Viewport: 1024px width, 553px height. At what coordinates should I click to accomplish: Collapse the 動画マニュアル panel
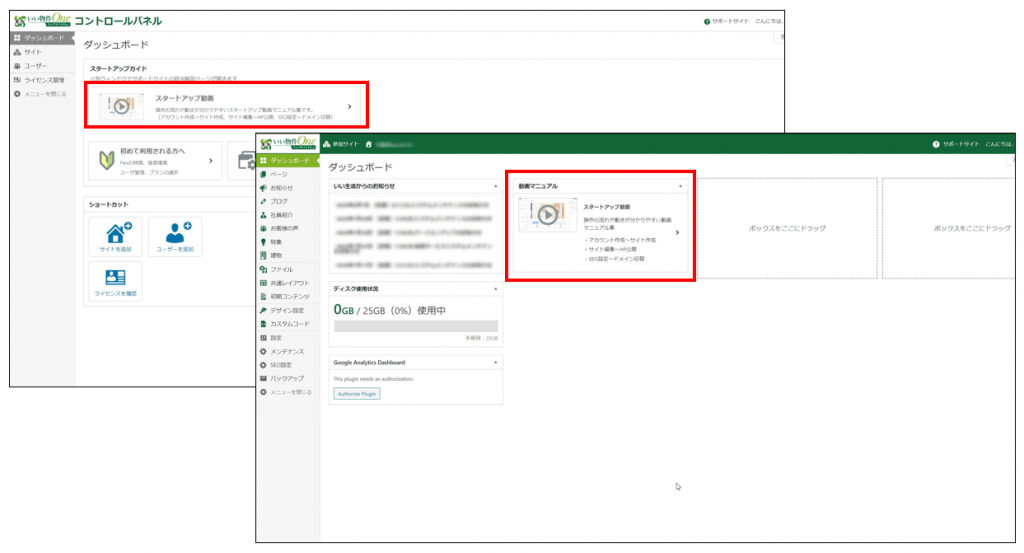(681, 186)
